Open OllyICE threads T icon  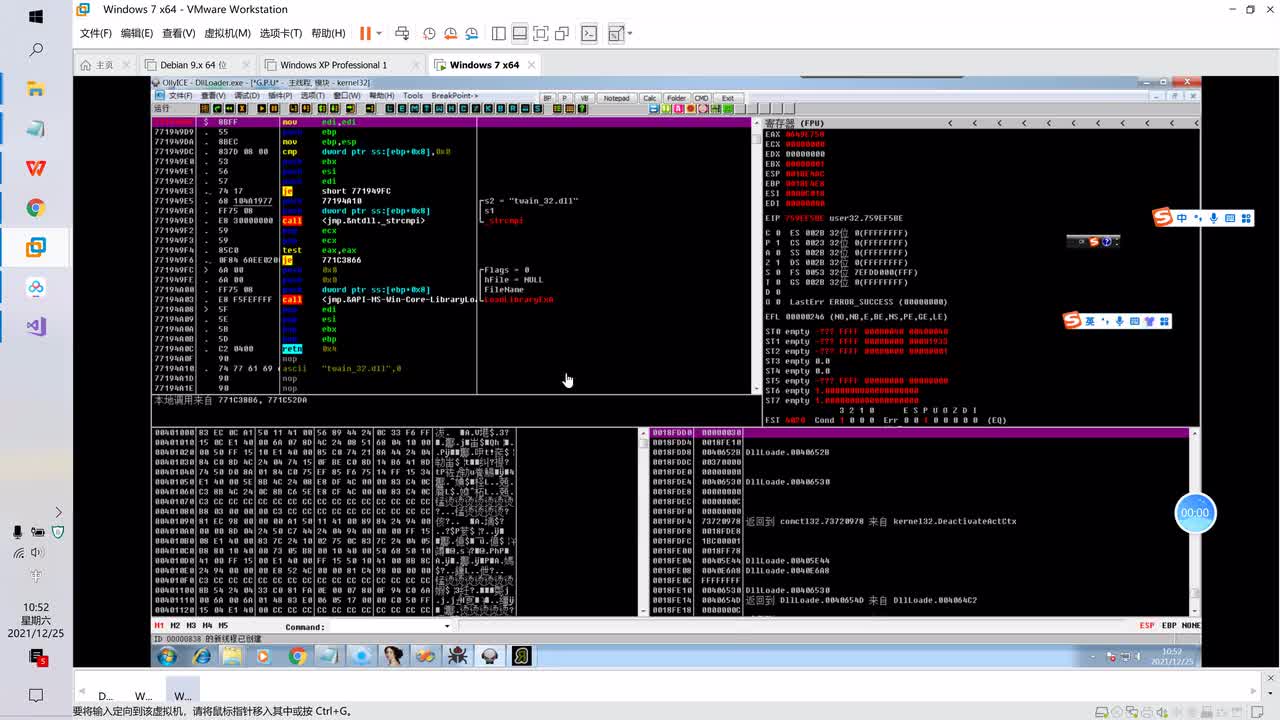[426, 108]
